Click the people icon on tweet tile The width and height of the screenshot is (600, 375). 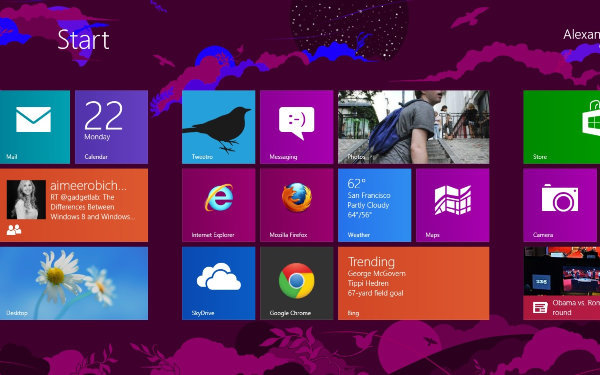pyautogui.click(x=14, y=230)
